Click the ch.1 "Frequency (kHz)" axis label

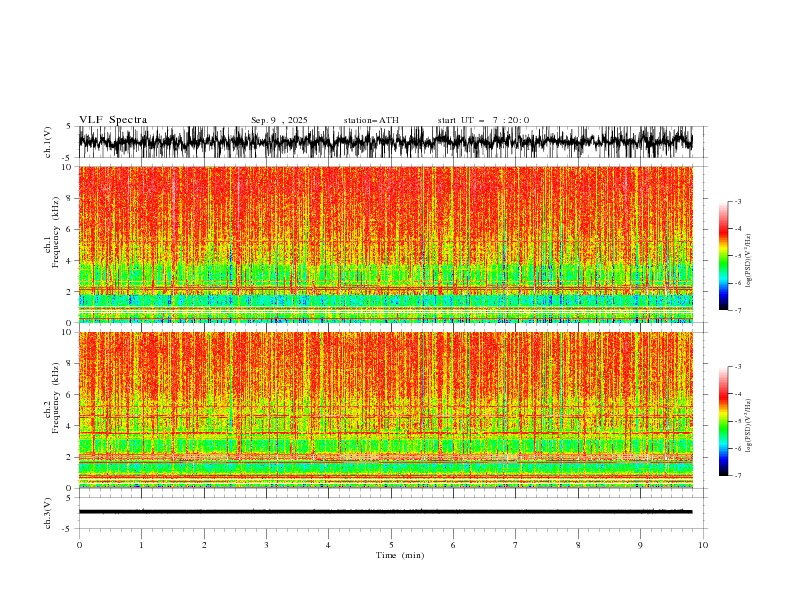click(56, 233)
